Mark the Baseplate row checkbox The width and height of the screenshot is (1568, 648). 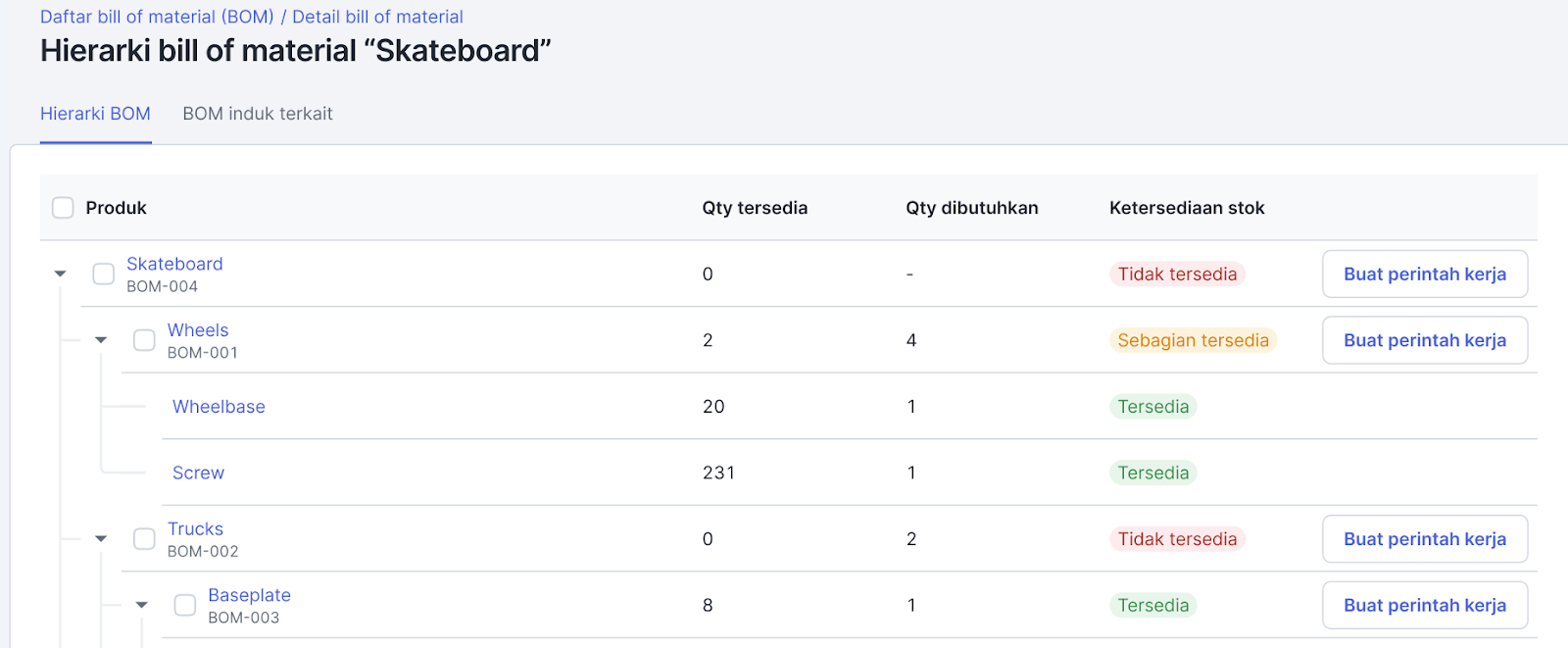coord(185,605)
